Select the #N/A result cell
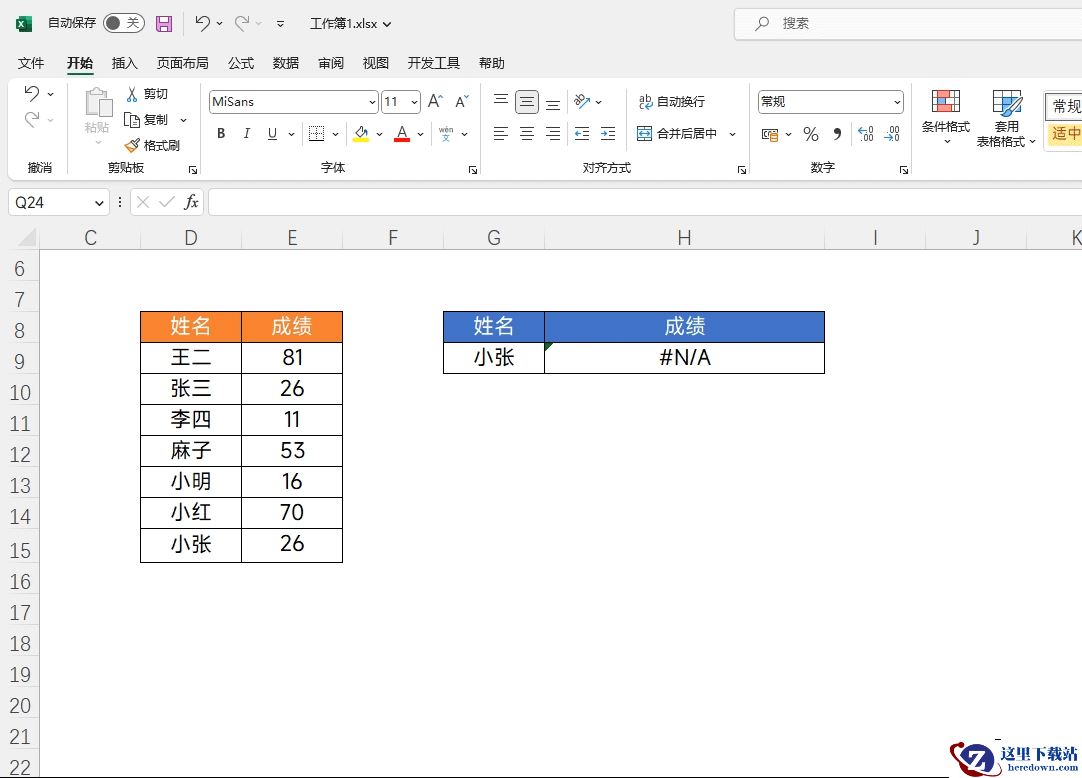This screenshot has height=778, width=1082. tap(684, 358)
